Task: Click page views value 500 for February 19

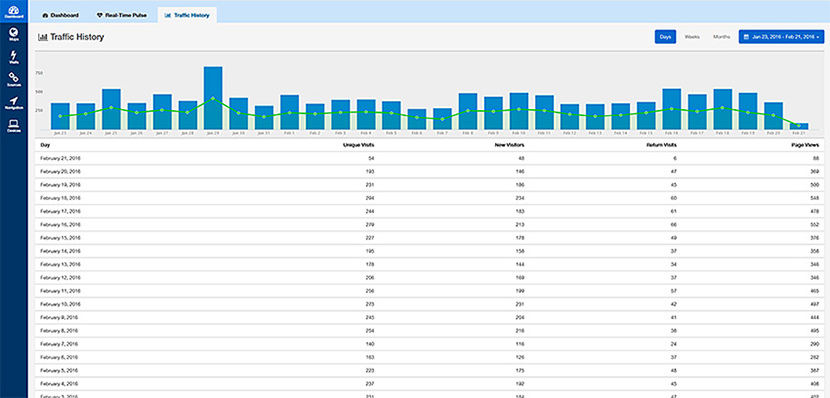Action: [x=816, y=185]
